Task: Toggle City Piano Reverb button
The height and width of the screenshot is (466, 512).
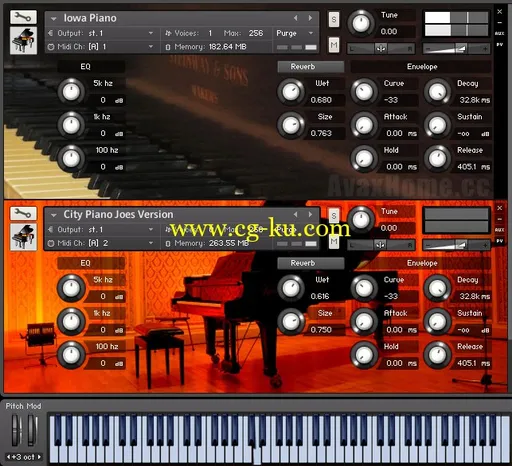Action: pos(311,263)
